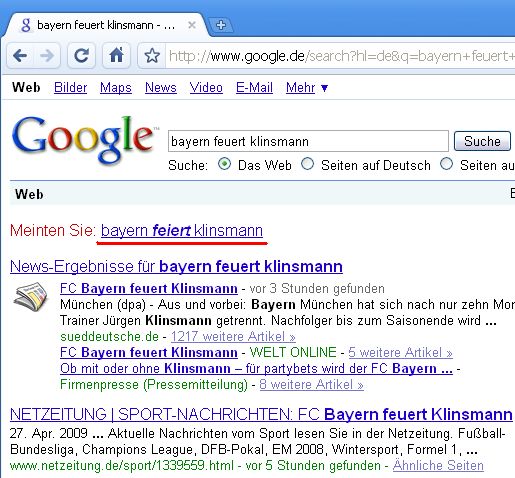Select 'Seiten auf Deutsch' radio option
Screen dimensions: 515x478
pos(307,164)
